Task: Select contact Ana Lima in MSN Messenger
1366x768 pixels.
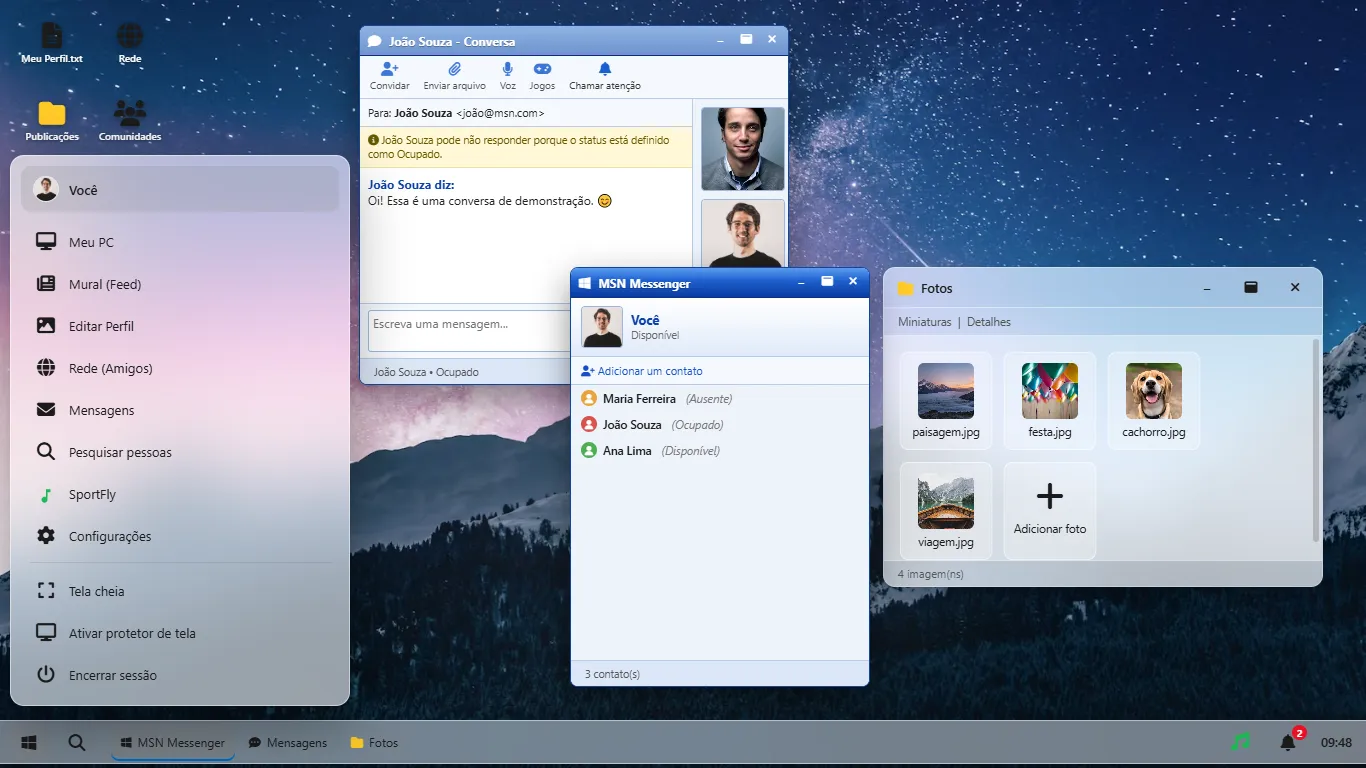Action: [x=720, y=451]
